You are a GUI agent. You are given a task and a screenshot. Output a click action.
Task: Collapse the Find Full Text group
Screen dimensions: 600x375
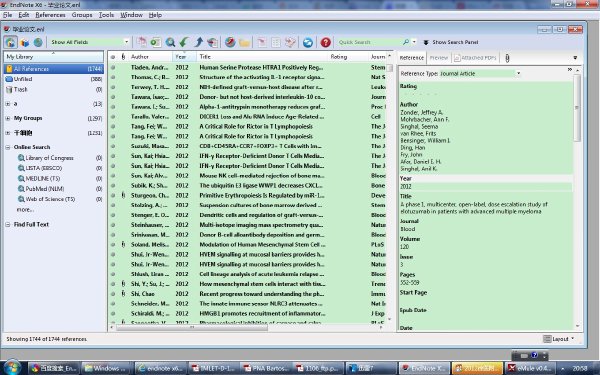tap(8, 225)
